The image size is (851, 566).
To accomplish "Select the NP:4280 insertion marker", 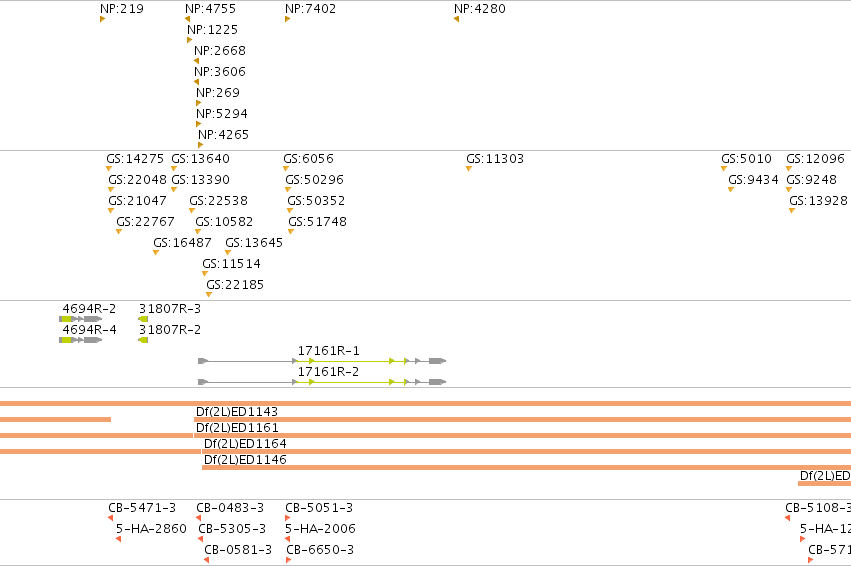I will (456, 20).
